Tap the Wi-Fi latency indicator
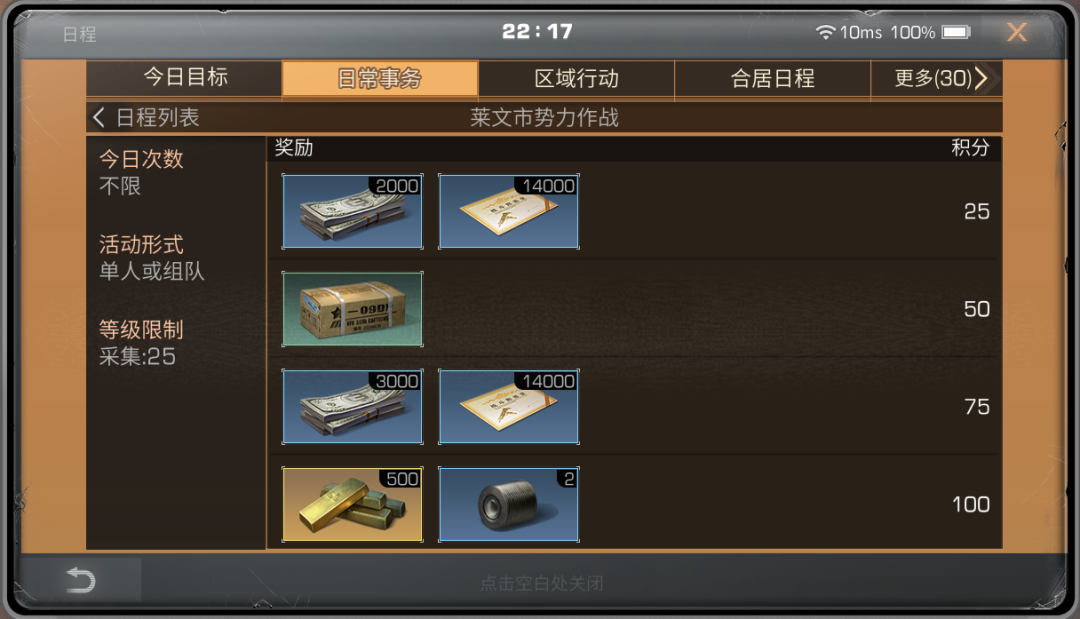 849,32
